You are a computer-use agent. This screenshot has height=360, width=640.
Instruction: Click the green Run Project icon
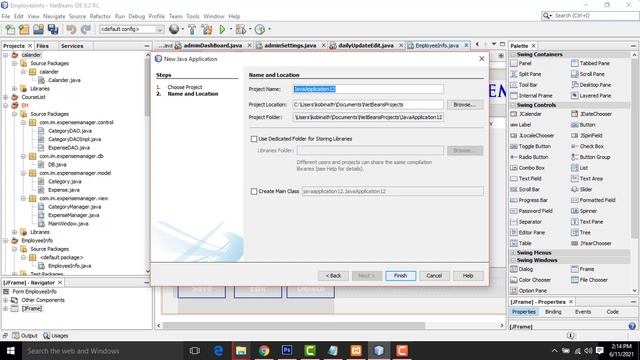222,29
